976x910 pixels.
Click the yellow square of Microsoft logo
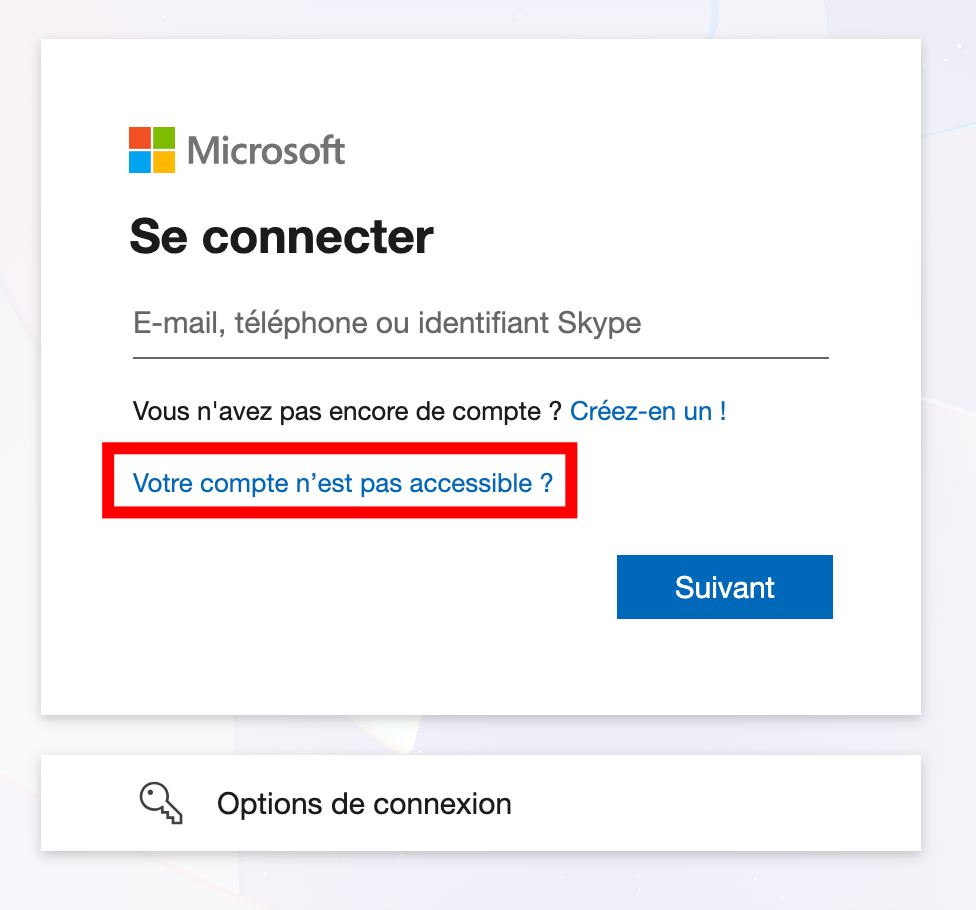(164, 162)
